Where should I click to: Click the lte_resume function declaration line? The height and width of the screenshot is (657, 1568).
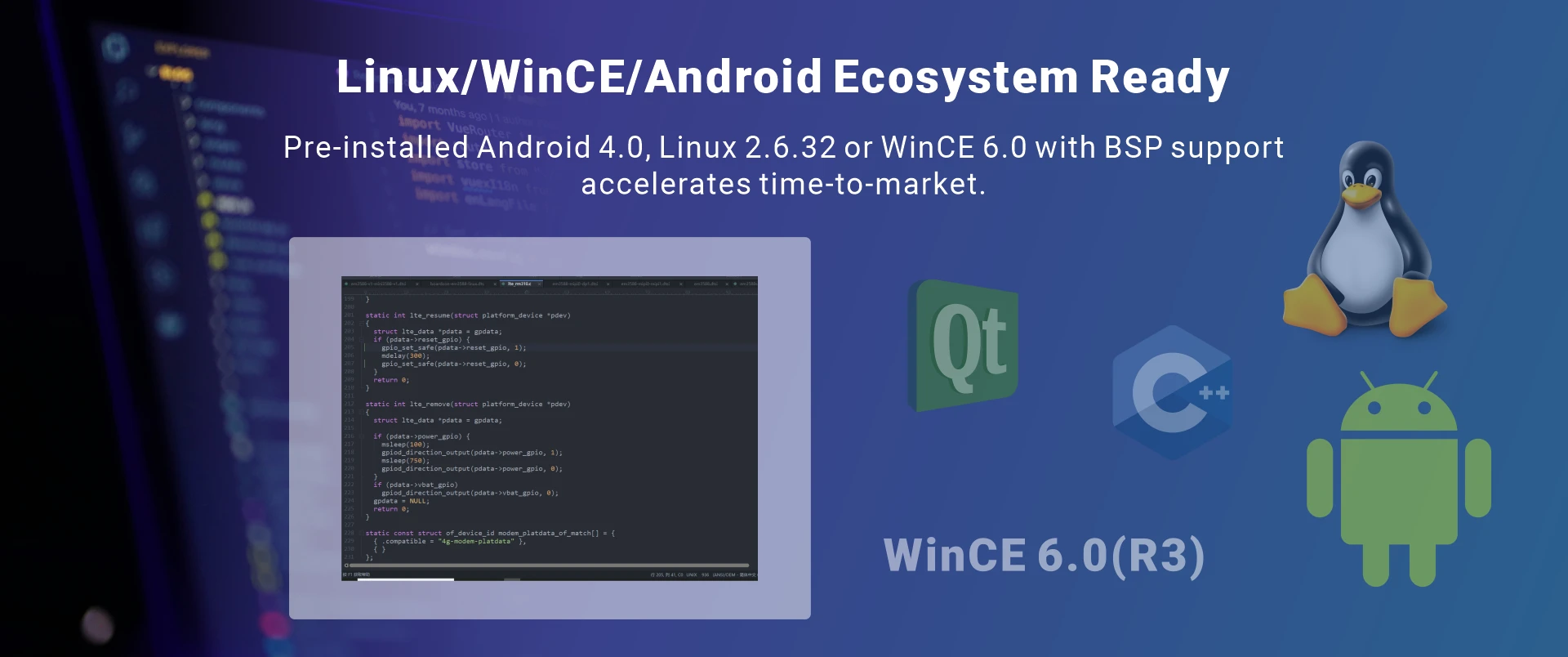pyautogui.click(x=468, y=315)
